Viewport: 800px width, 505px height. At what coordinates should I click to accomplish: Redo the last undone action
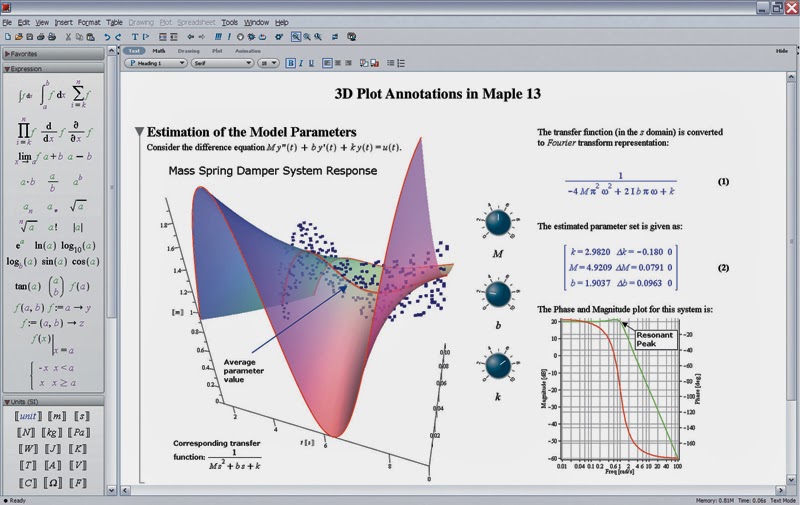coord(118,37)
